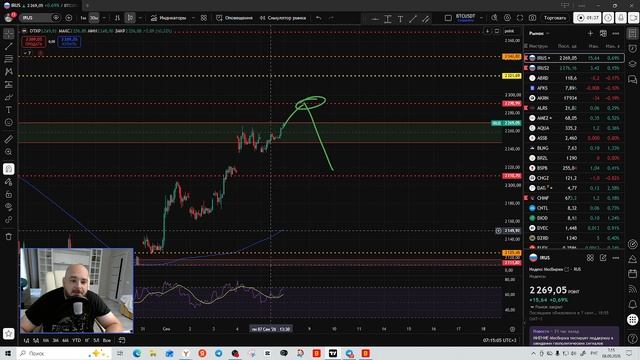
Task: Click the zoom-in magnifier tool
Action: click(x=9, y=152)
